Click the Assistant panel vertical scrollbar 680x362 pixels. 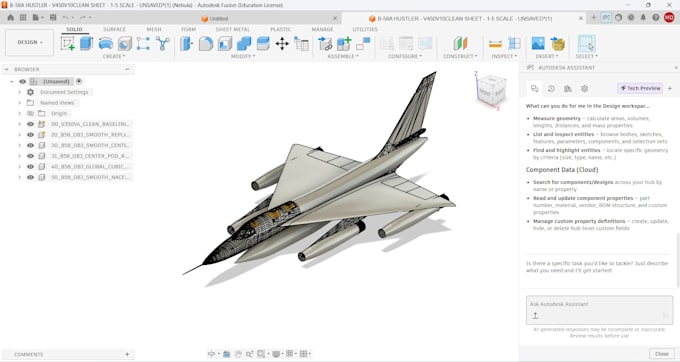pyautogui.click(x=678, y=260)
